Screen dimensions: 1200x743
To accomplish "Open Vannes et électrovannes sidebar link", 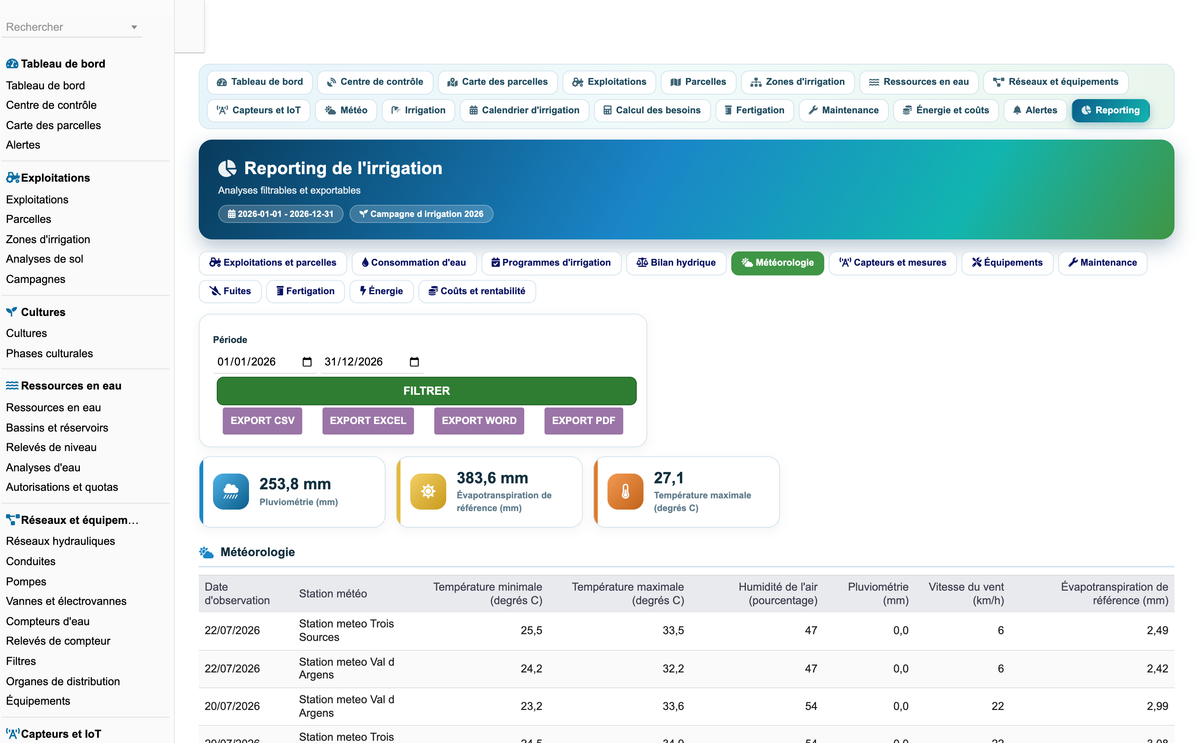I will point(66,601).
